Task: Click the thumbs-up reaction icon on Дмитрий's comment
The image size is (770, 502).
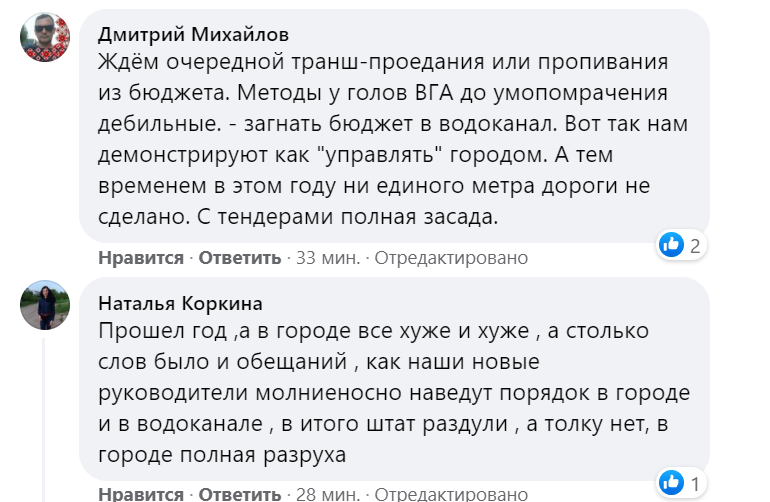Action: point(671,243)
